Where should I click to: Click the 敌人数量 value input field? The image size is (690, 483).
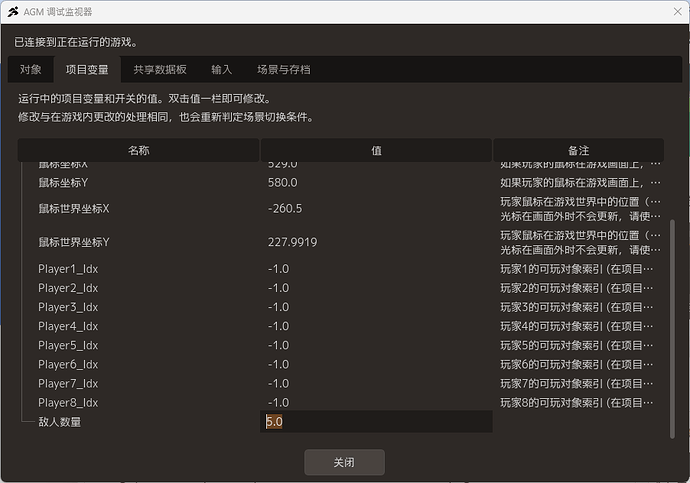point(376,422)
